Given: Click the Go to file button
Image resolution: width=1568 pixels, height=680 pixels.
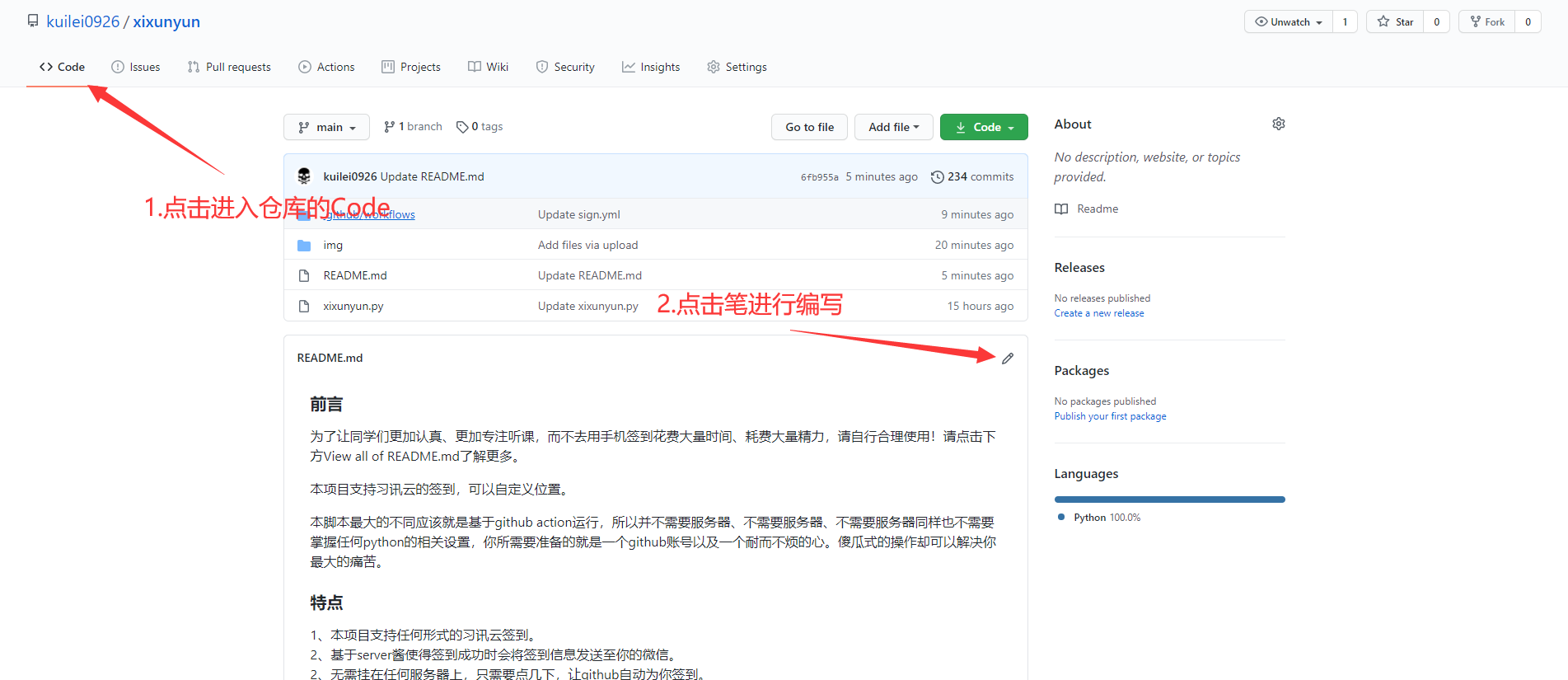Looking at the screenshot, I should (x=809, y=127).
